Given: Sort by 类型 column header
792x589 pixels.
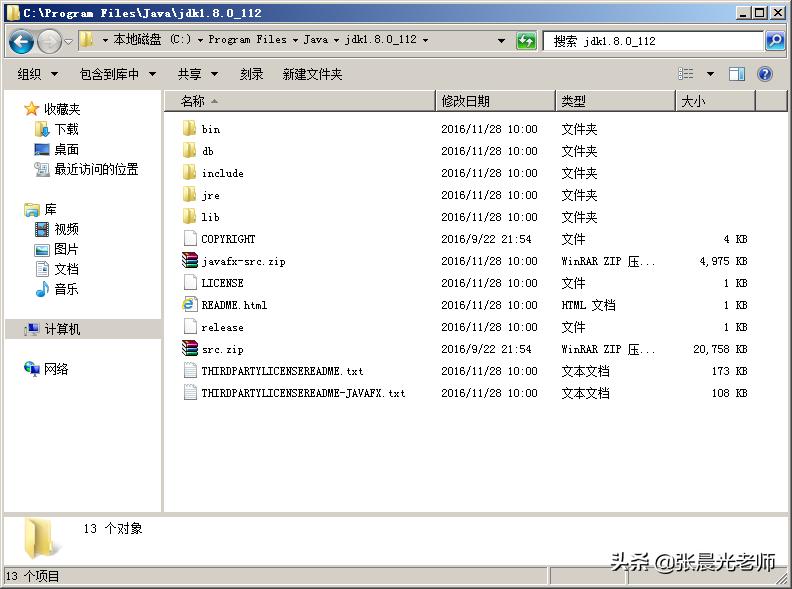Looking at the screenshot, I should coord(615,101).
